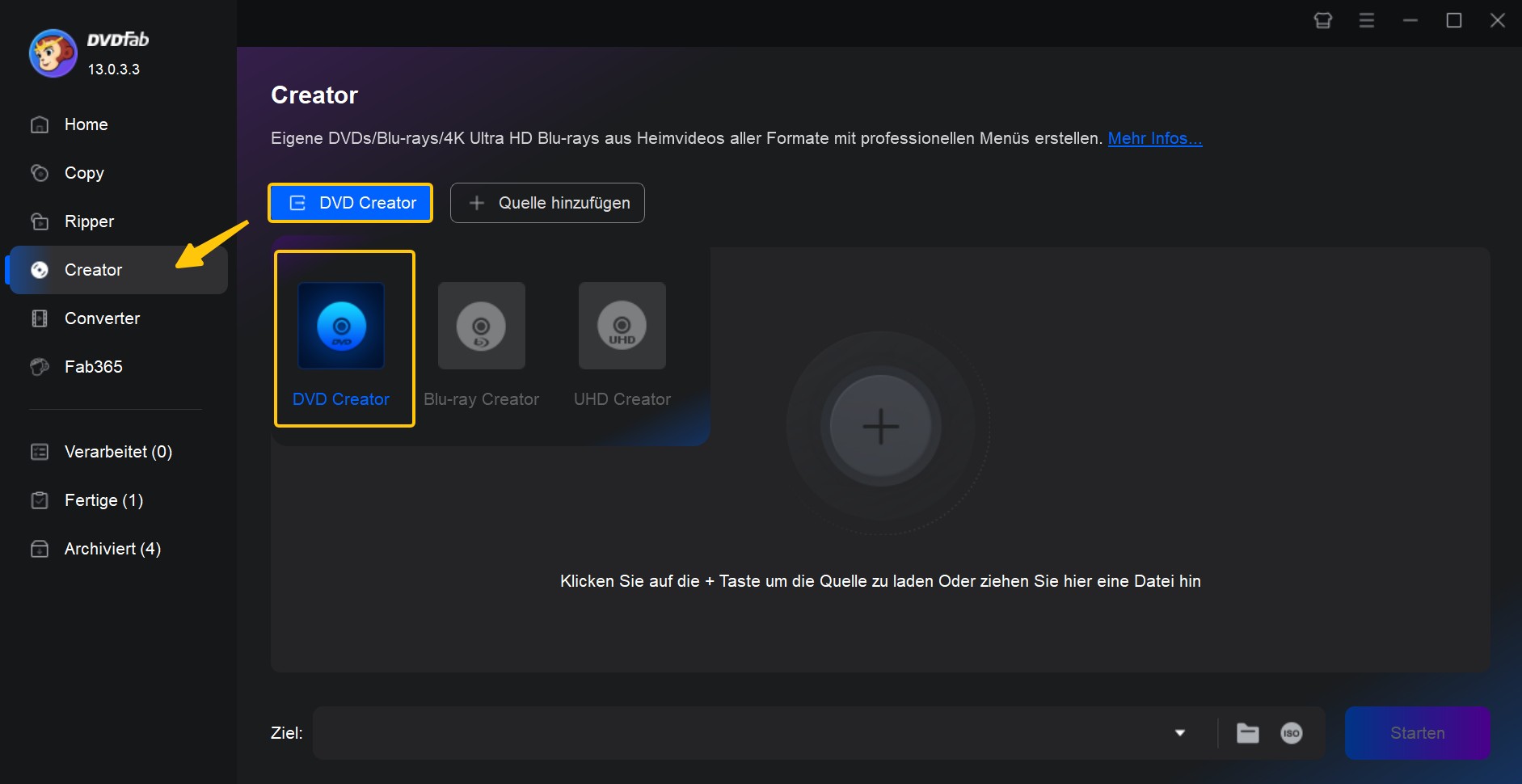
Task: Click the ISO output icon near Ziel
Action: [1292, 732]
